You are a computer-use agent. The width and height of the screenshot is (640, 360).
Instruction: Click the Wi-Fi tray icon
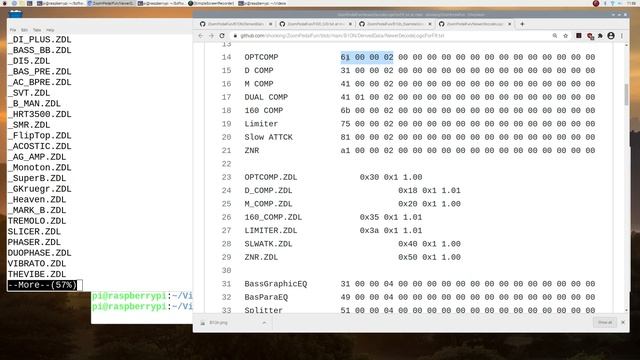[612, 3]
